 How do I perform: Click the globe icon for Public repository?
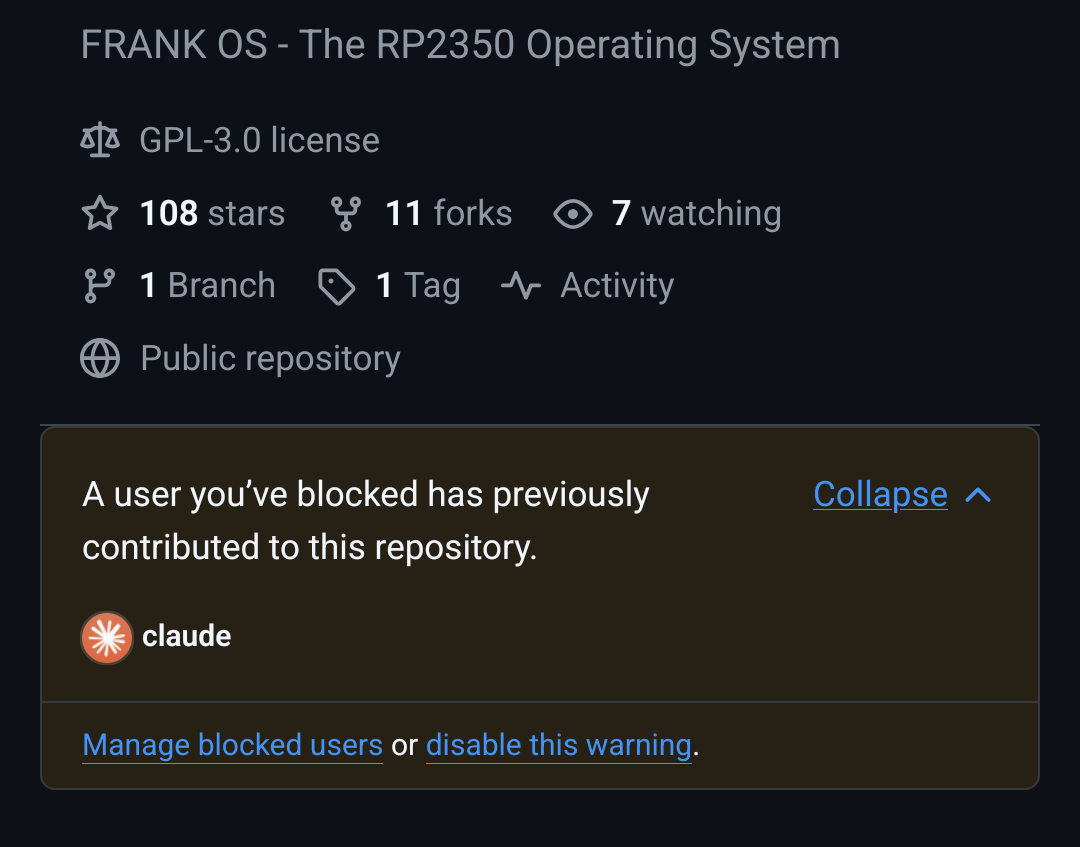pos(99,357)
